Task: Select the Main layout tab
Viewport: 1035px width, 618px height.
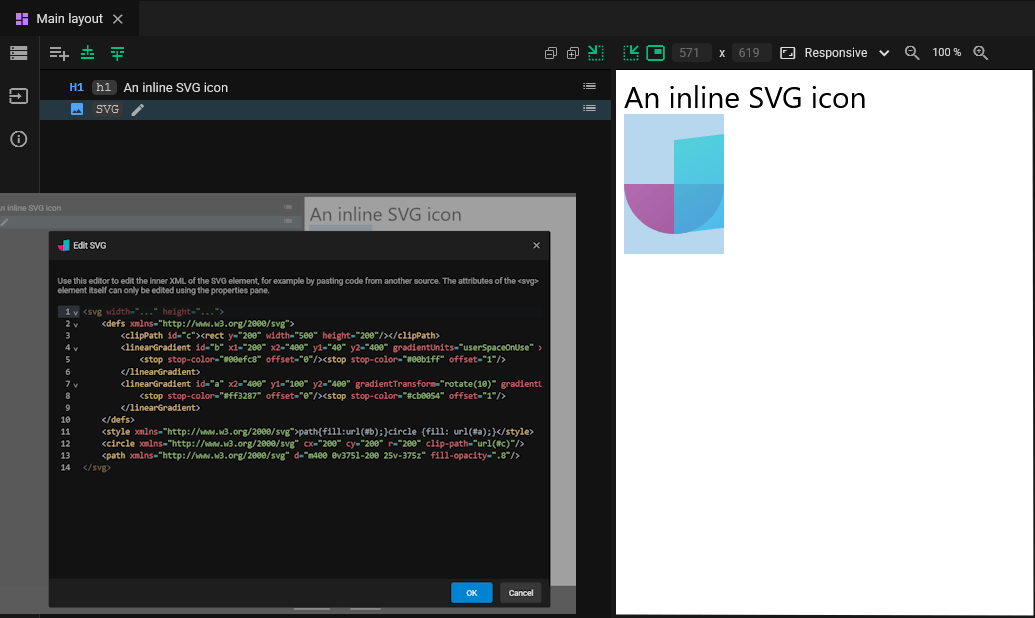Action: [69, 18]
